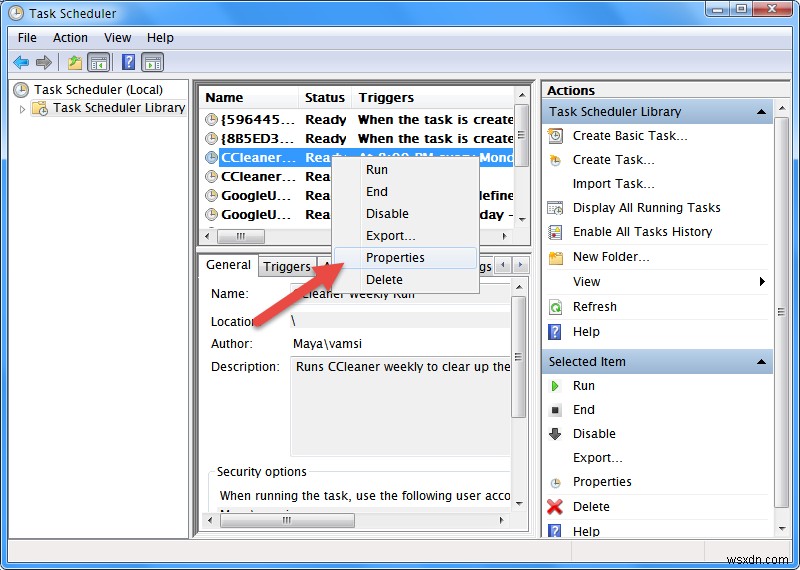Click the Author value Maya\vamsi

327,344
